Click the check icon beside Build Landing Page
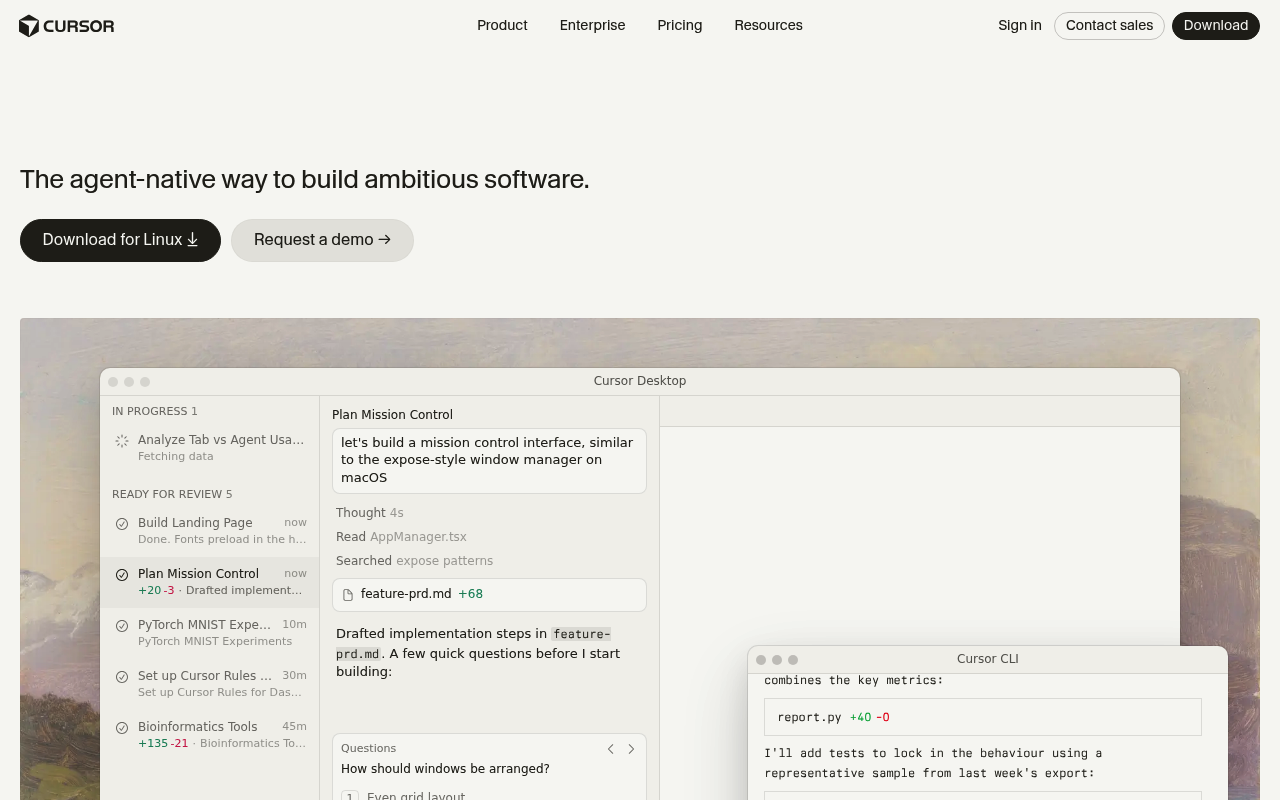 coord(122,524)
